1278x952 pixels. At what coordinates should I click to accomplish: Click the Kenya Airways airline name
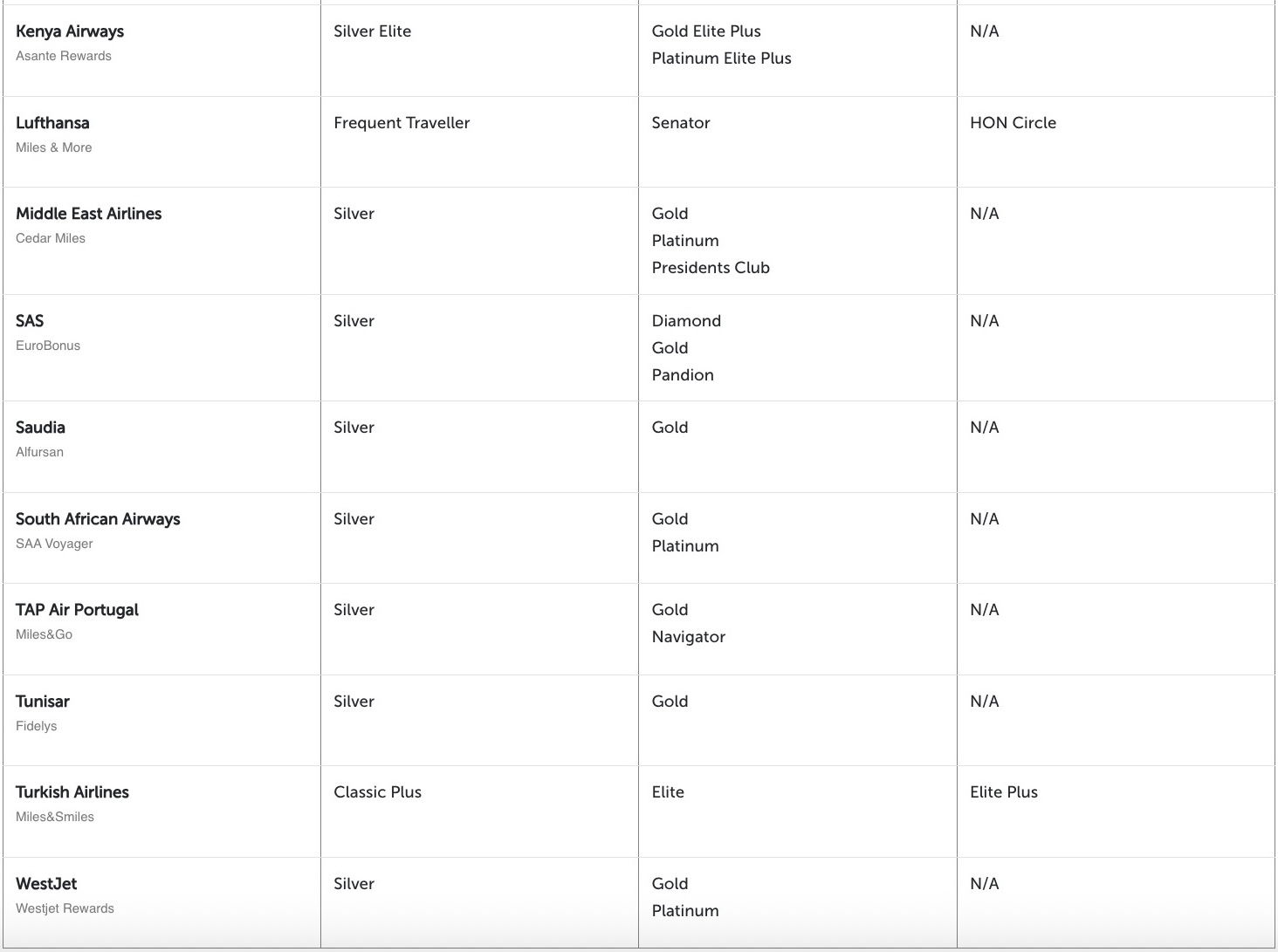pyautogui.click(x=70, y=31)
